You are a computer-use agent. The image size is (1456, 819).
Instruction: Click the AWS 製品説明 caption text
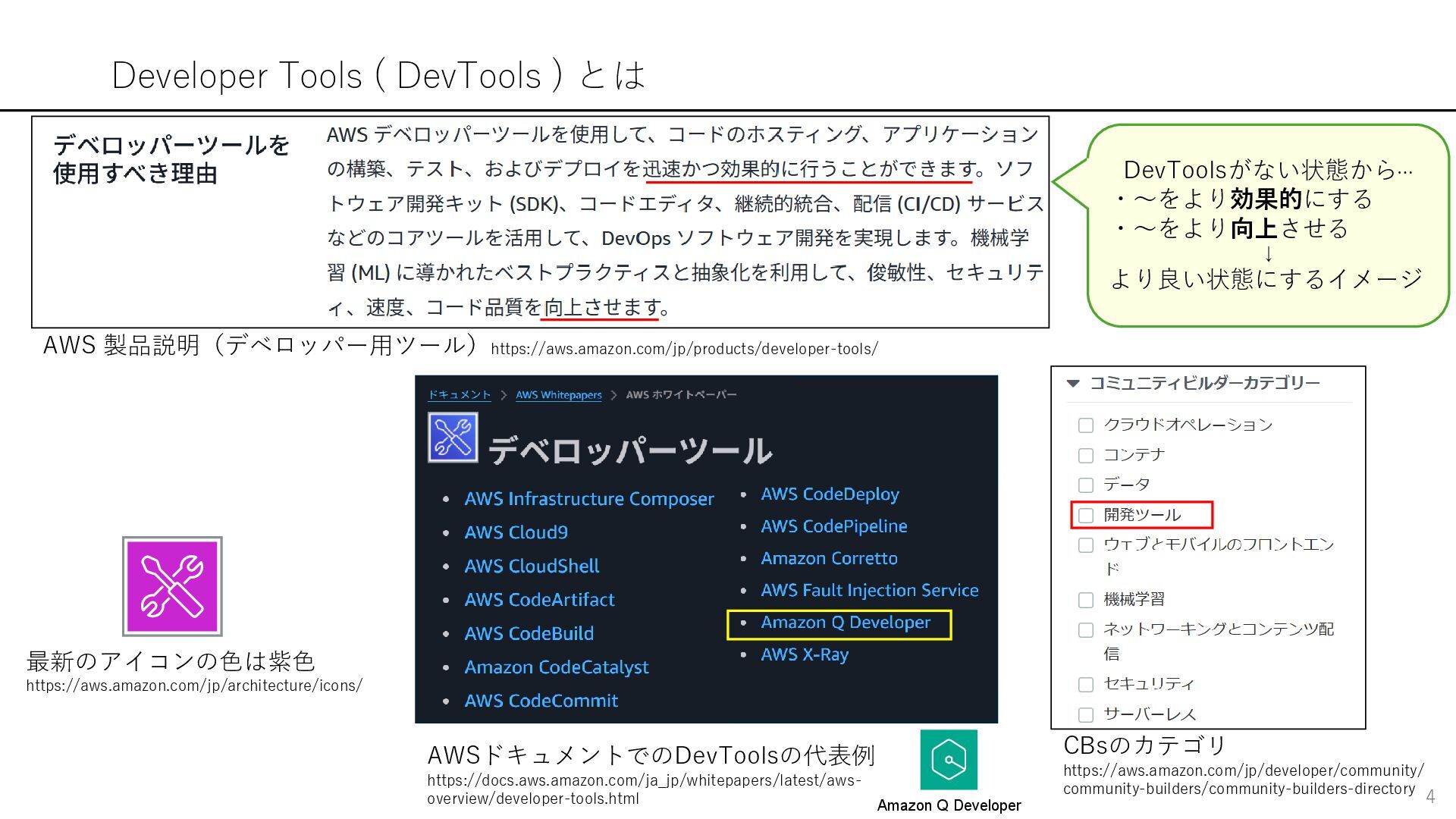coord(260,345)
